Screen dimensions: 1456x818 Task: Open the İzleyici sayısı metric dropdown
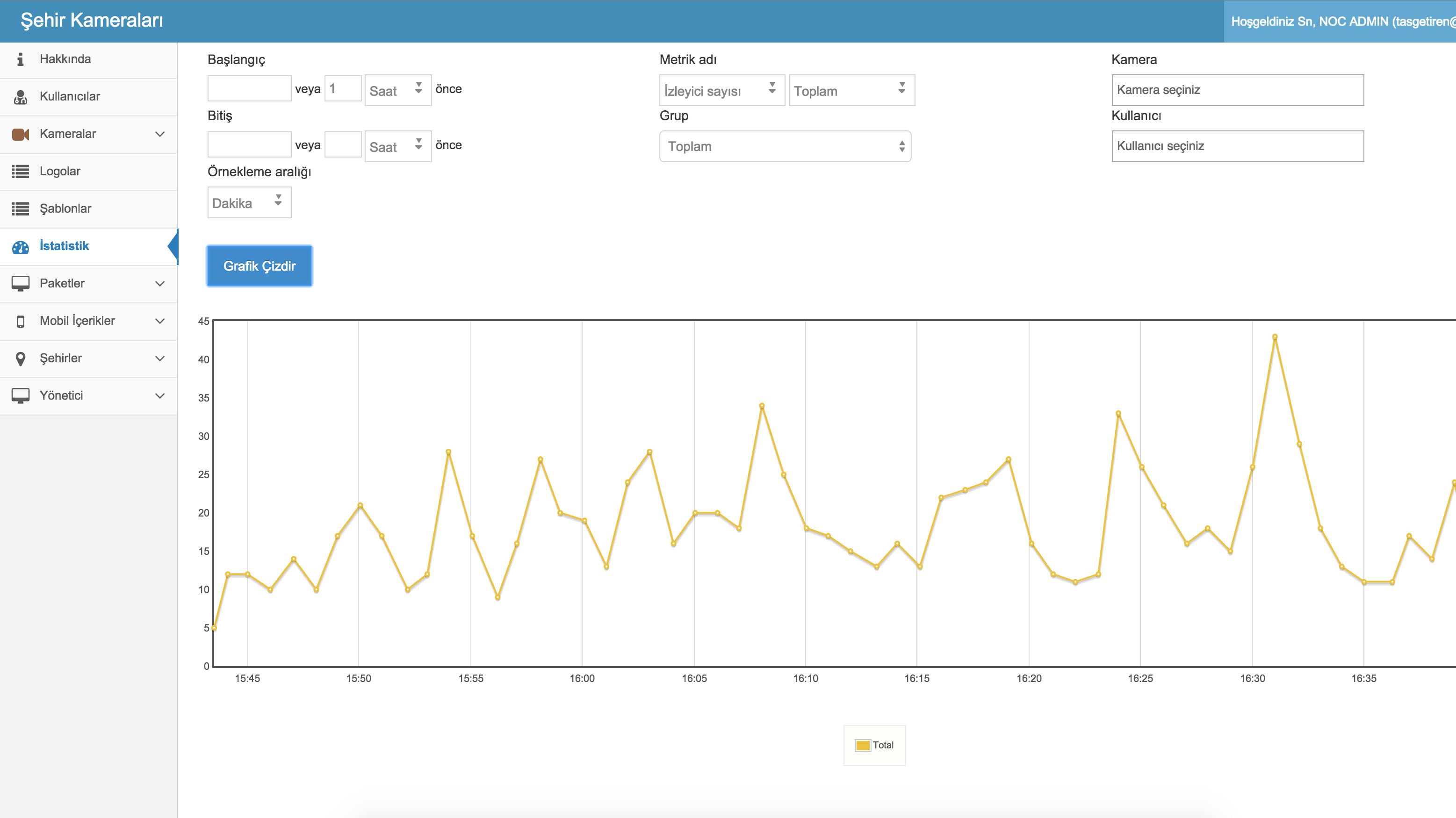coord(722,90)
